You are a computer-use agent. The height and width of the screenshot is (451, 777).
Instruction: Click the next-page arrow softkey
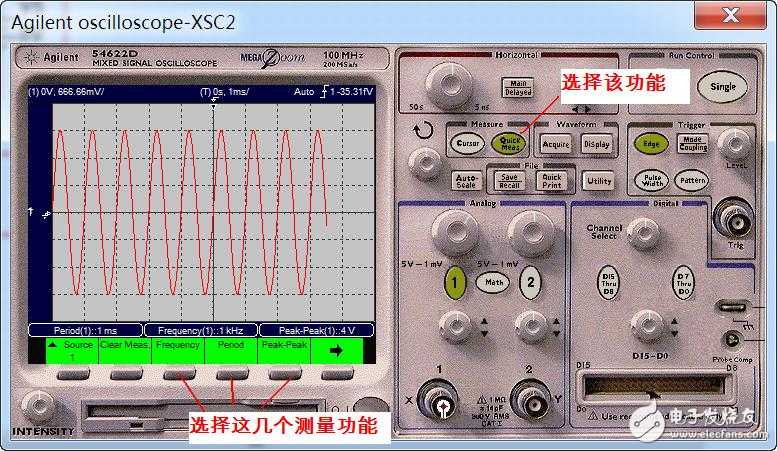click(x=336, y=350)
